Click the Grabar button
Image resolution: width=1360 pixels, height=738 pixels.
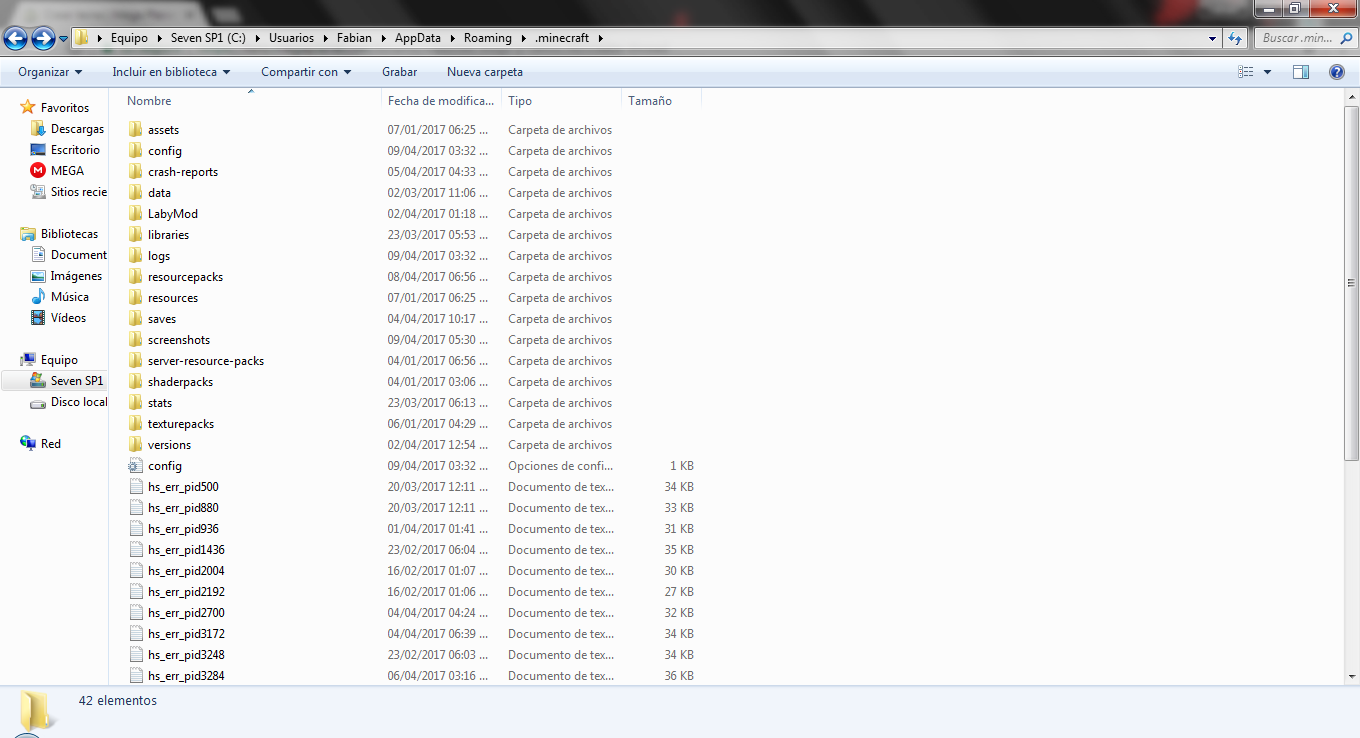coord(400,72)
